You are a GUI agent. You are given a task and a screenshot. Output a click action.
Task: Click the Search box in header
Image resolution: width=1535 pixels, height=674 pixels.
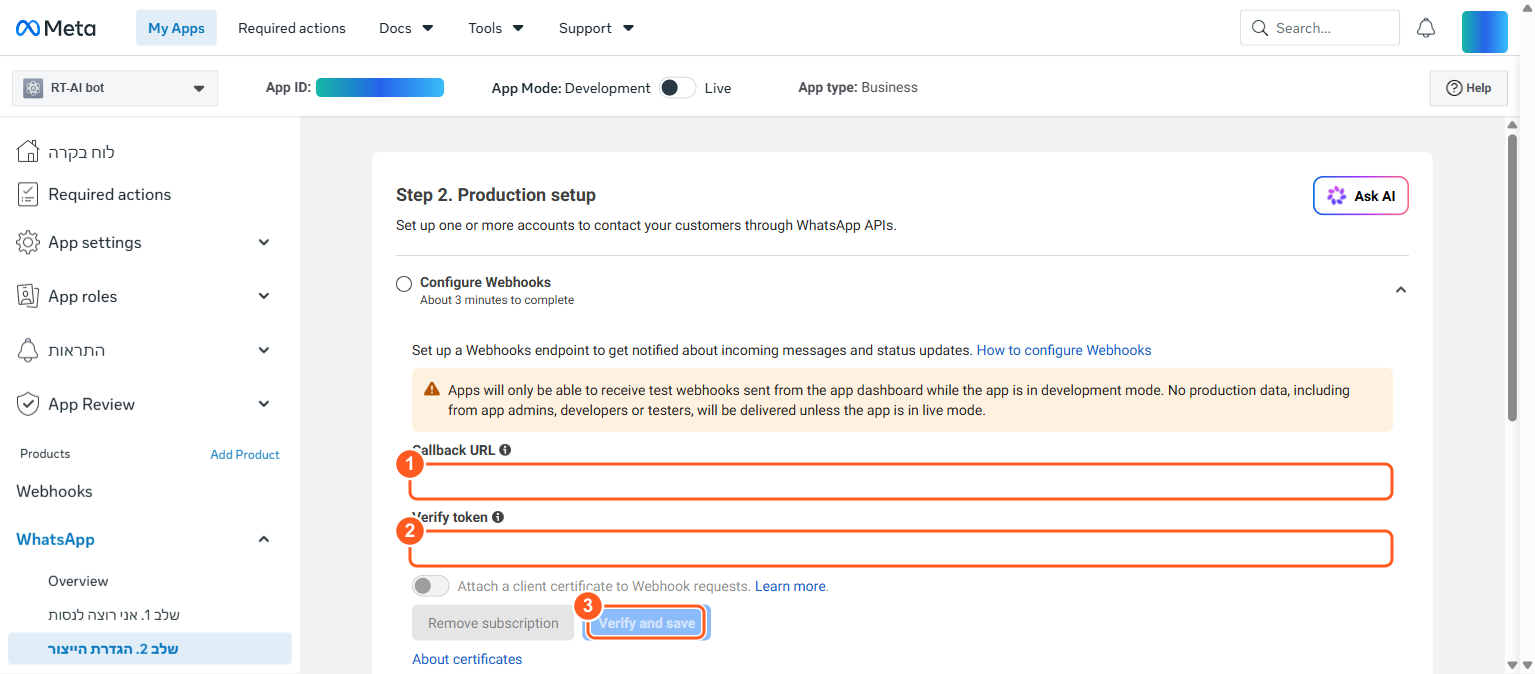pos(1319,28)
